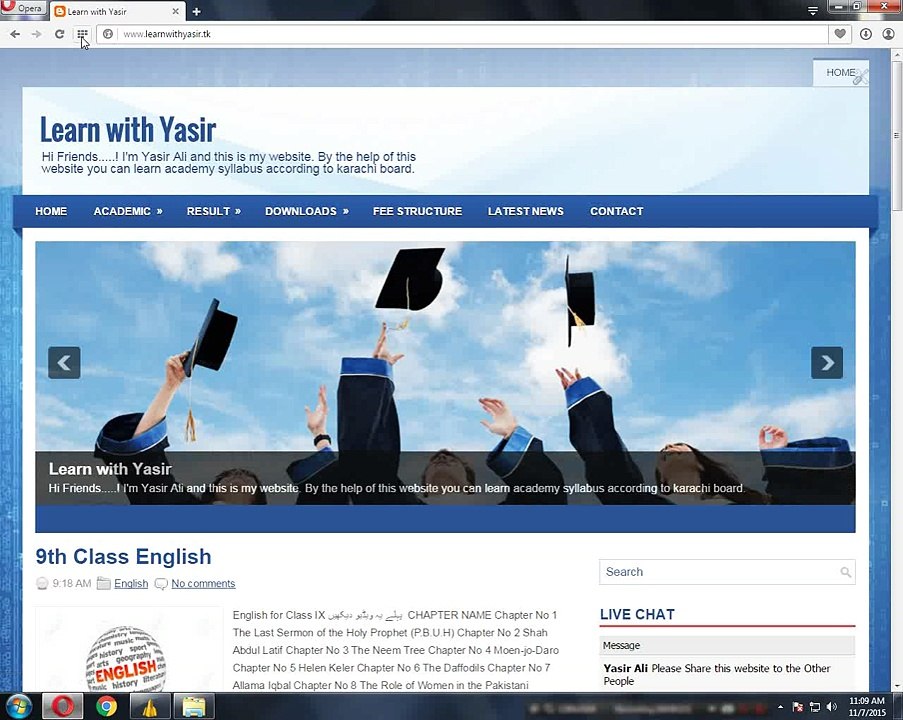This screenshot has height=720, width=903.
Task: Click the folder icon beside English label
Action: [x=104, y=583]
